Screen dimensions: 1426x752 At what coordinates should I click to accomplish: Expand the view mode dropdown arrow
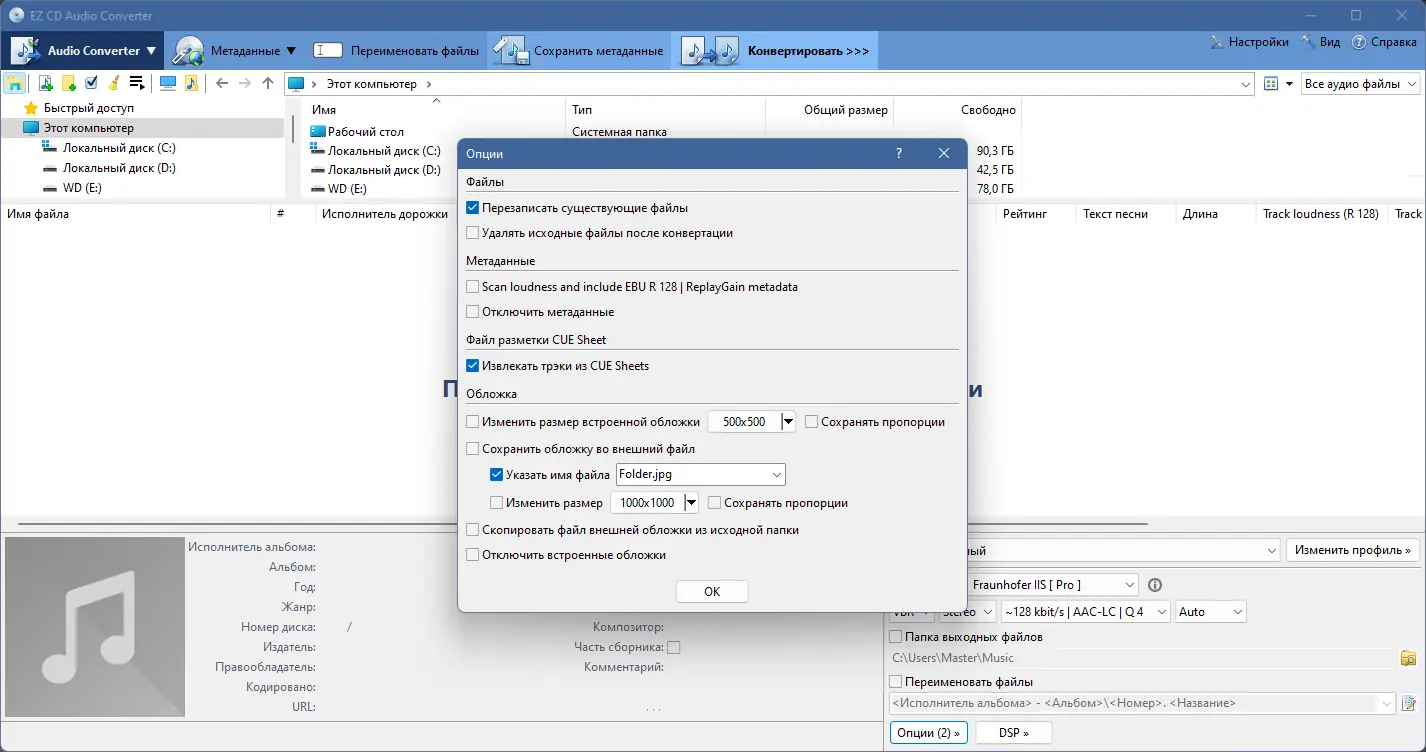click(1290, 84)
